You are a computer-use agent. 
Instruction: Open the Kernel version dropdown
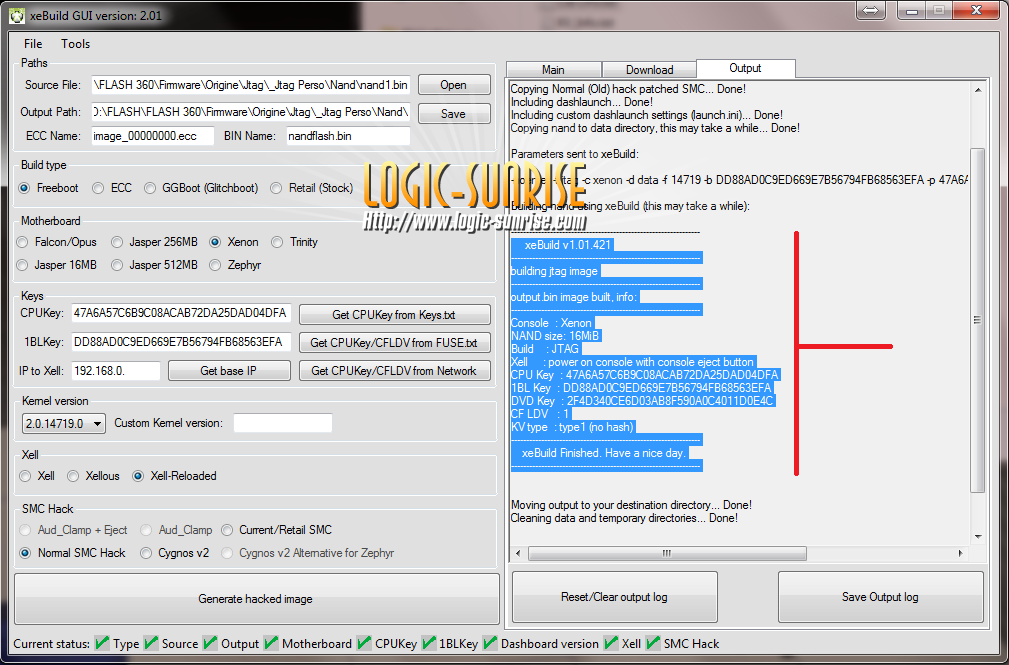click(64, 424)
